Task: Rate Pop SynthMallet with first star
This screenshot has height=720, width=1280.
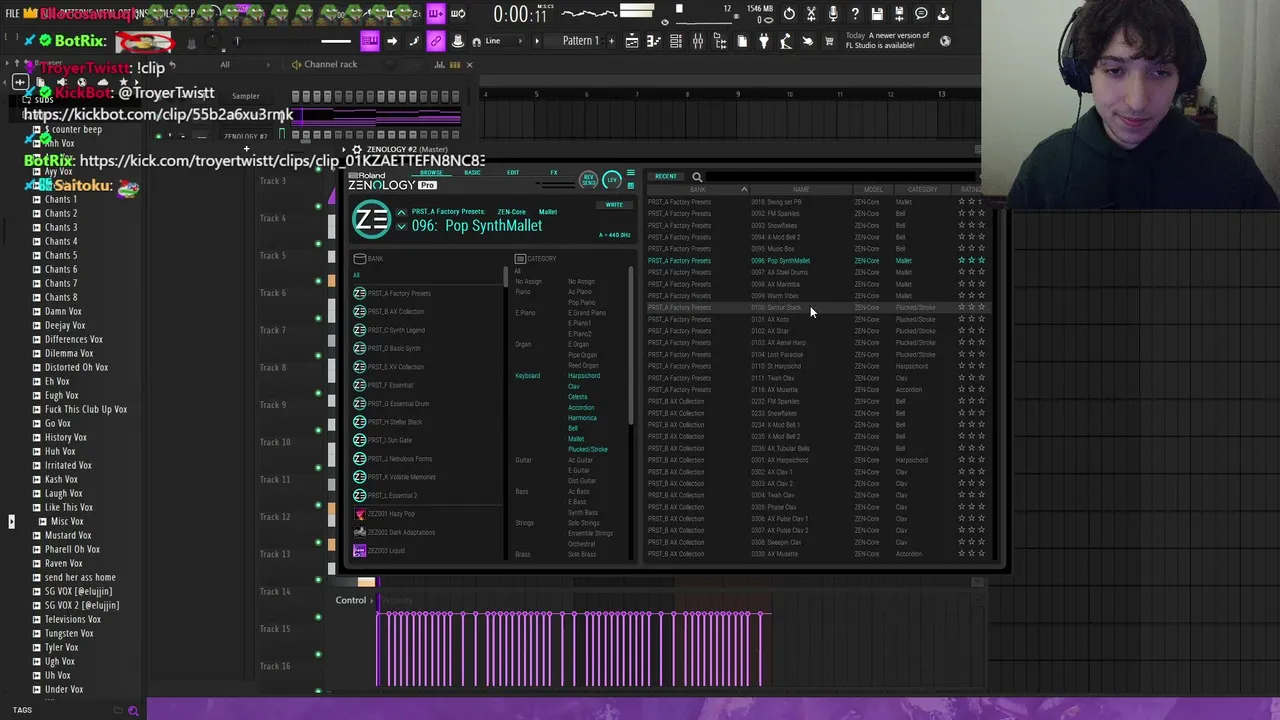Action: click(x=962, y=260)
